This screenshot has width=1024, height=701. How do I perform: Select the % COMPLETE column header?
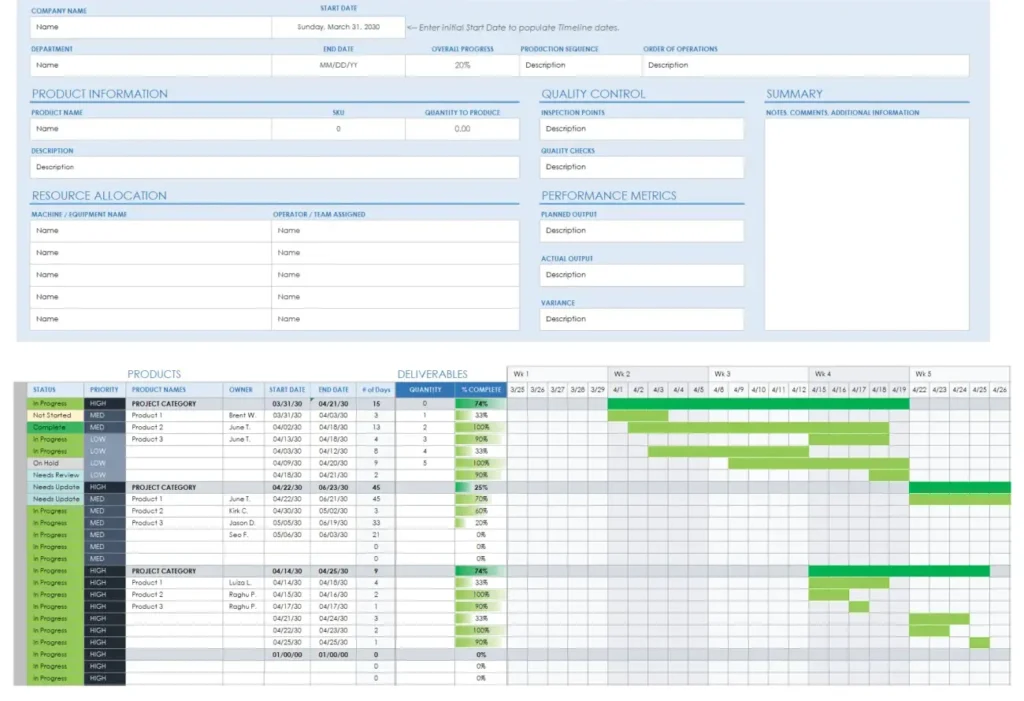coord(481,390)
